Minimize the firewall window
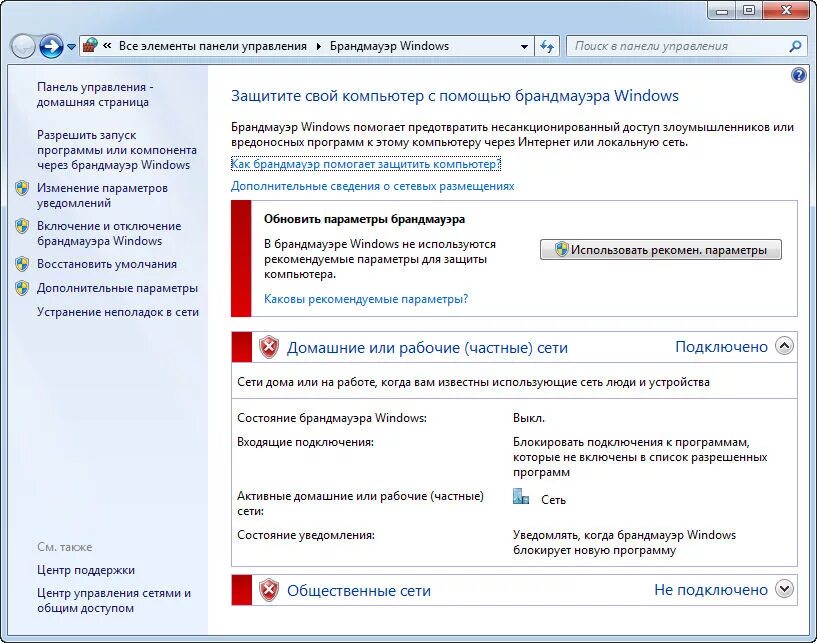The height and width of the screenshot is (643, 817). [x=722, y=10]
